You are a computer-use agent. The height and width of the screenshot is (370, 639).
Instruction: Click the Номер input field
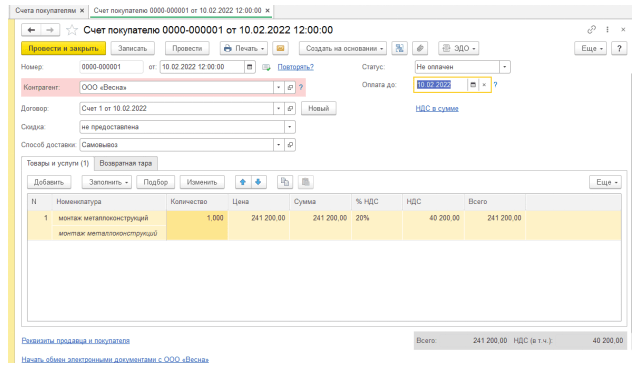pos(111,67)
